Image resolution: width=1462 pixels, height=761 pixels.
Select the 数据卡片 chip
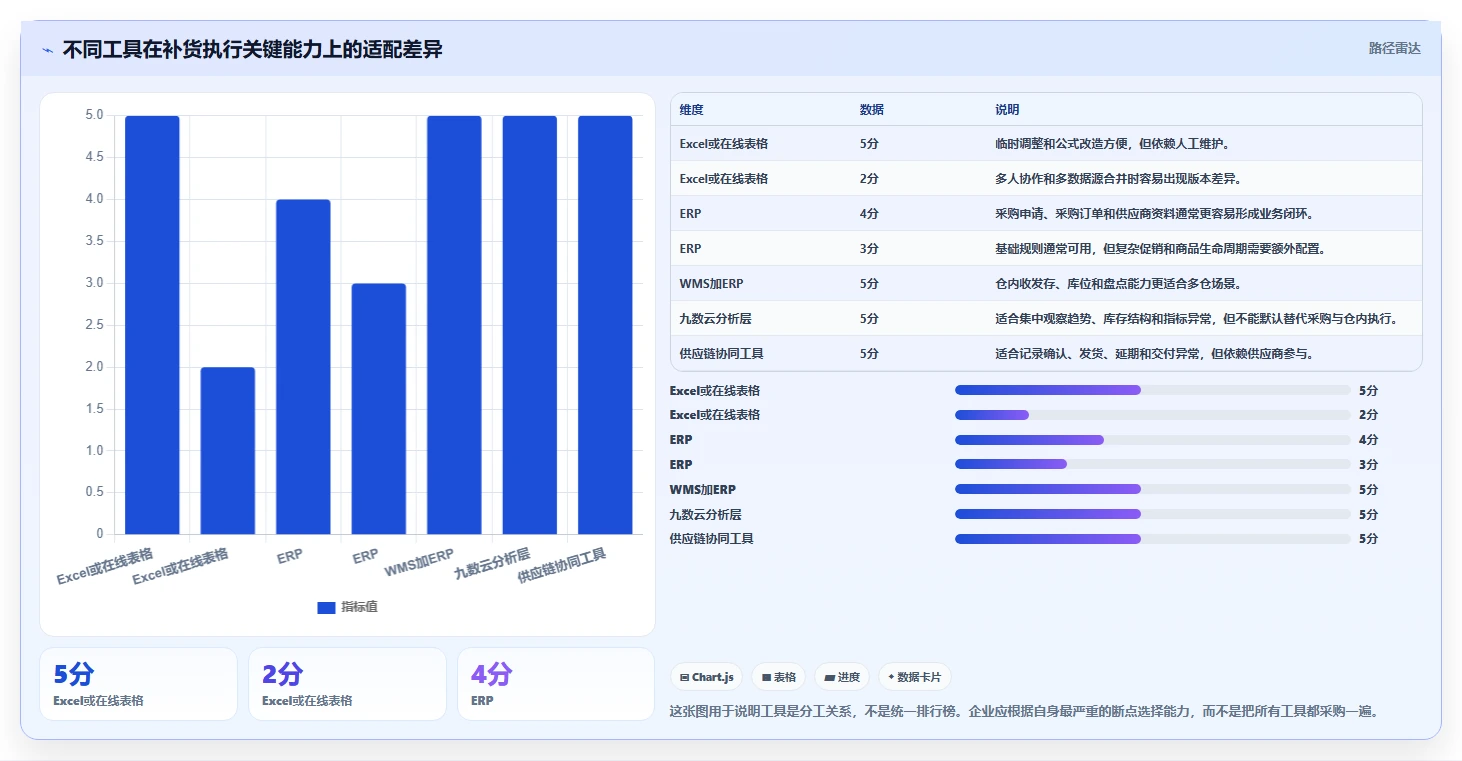914,677
